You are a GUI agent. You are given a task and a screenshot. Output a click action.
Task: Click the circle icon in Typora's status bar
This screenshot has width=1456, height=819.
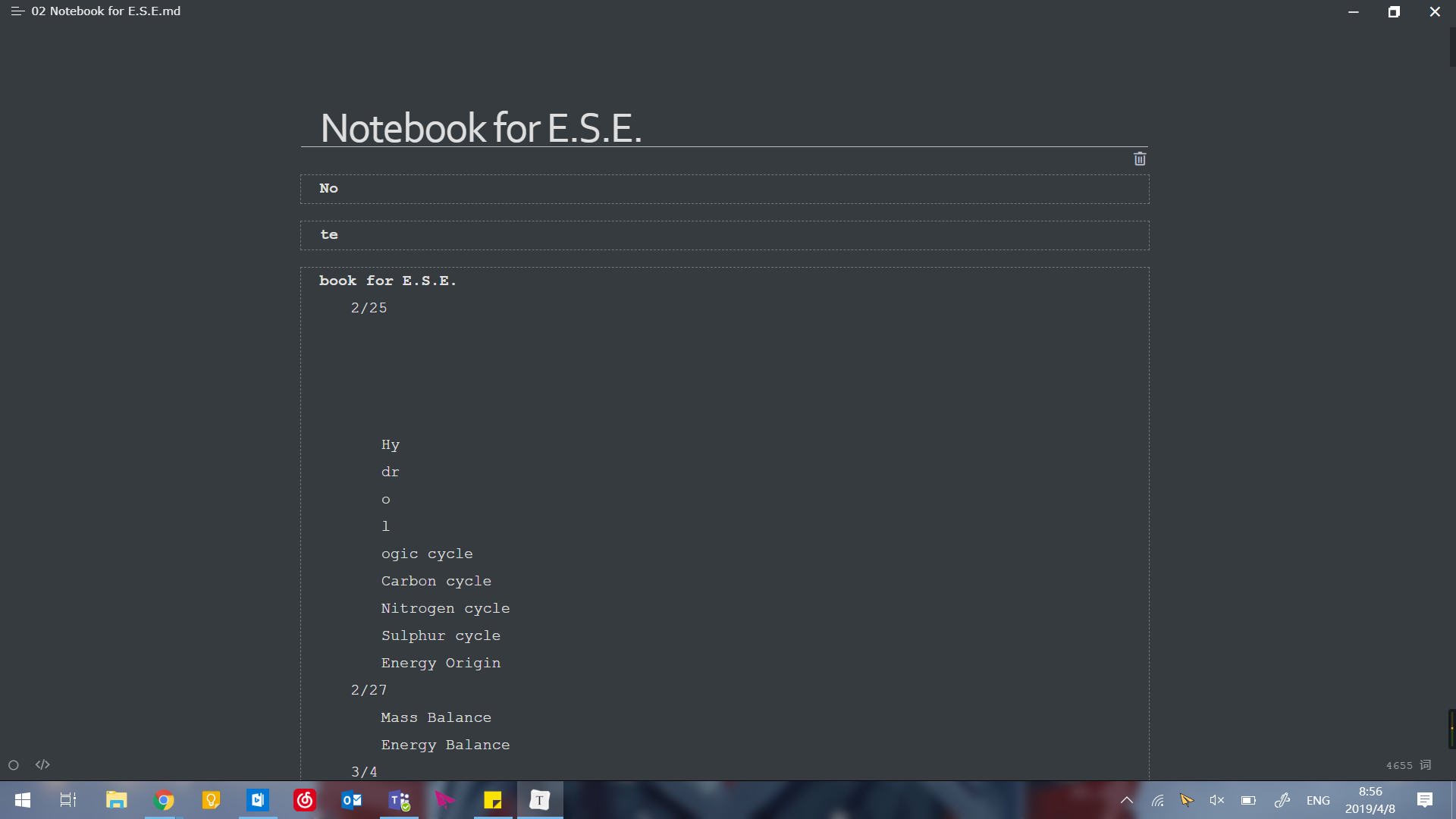14,764
